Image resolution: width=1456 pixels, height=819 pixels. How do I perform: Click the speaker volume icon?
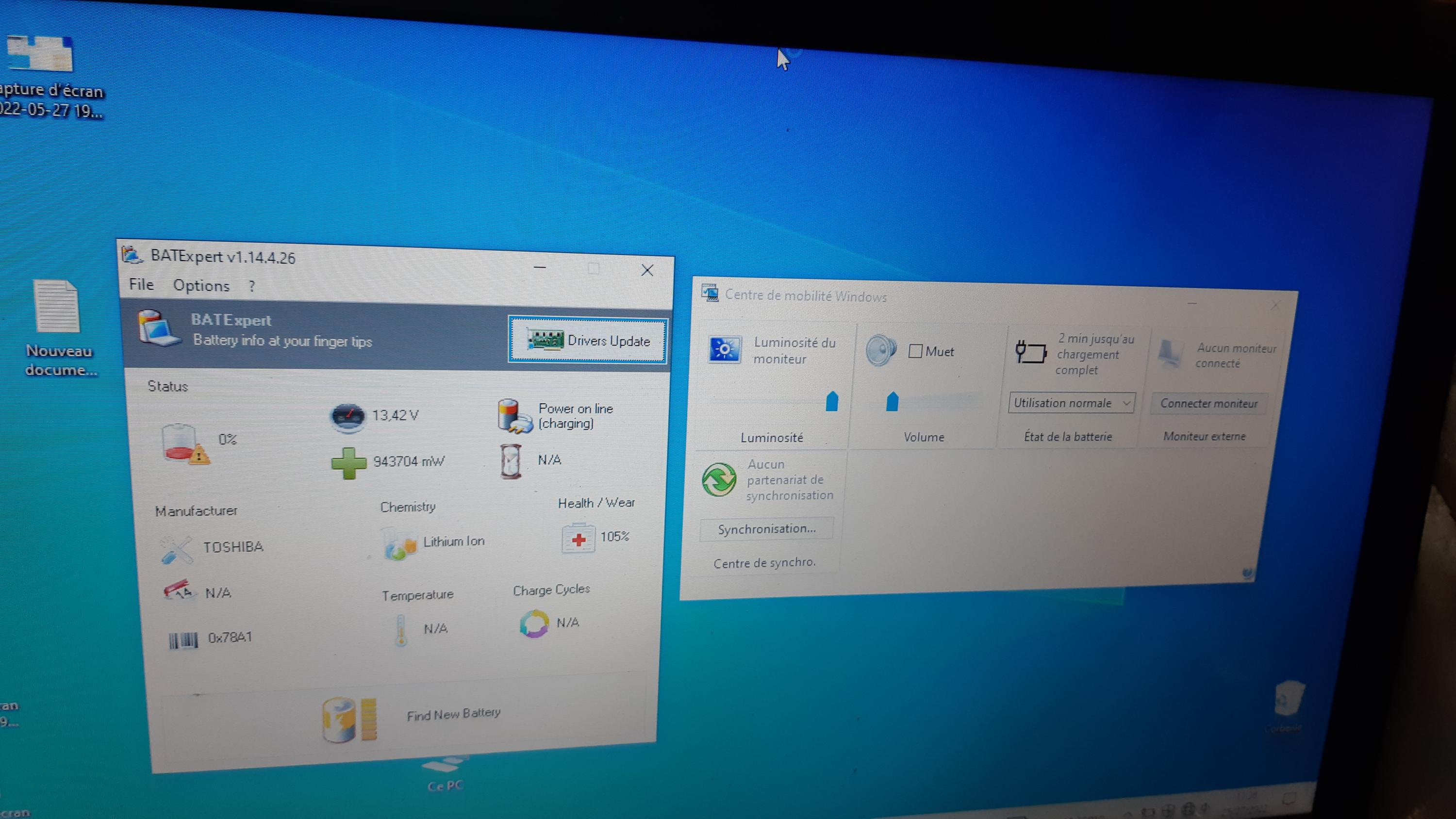880,350
